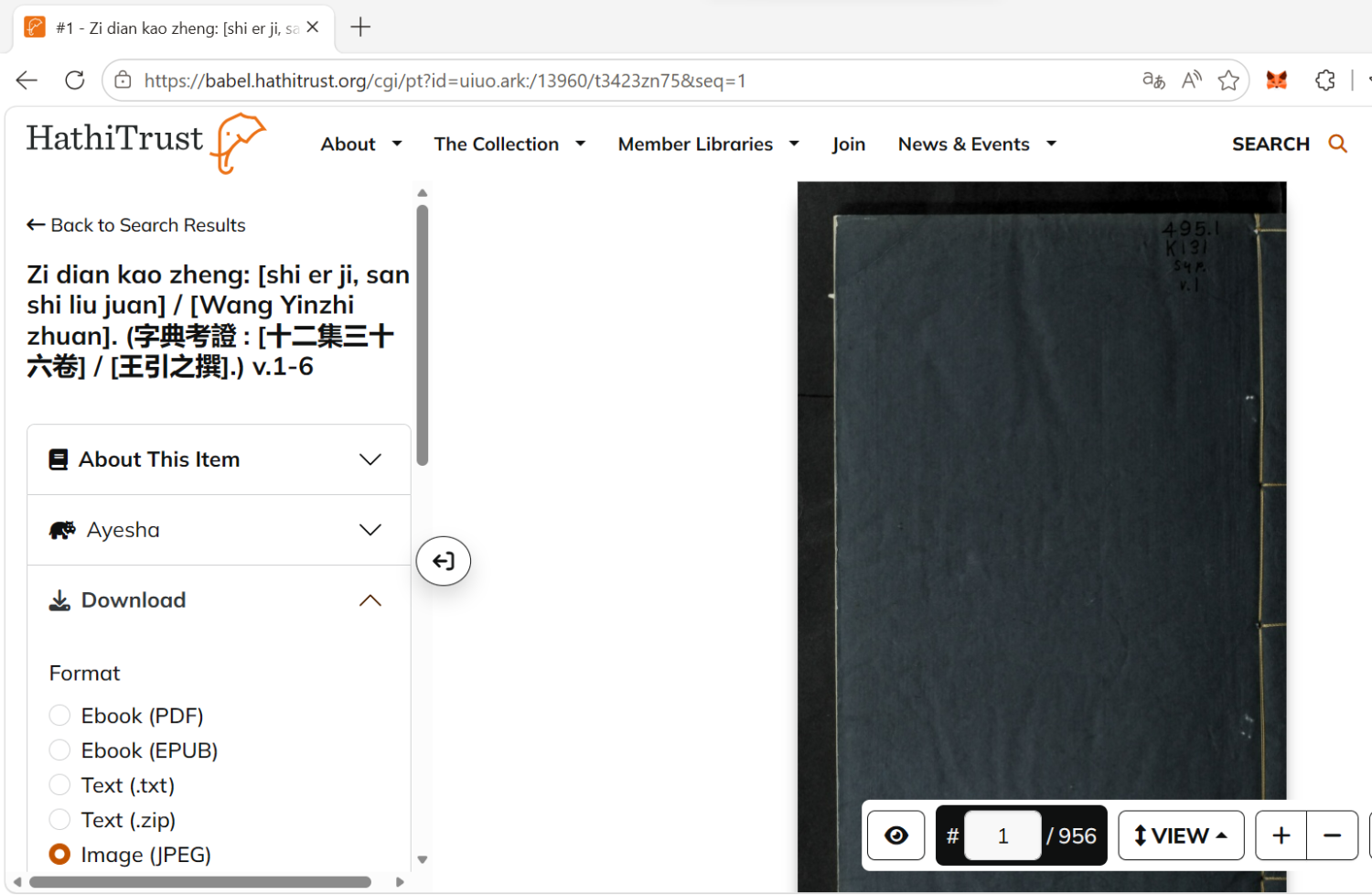
Task: Open a new browser tab
Action: click(360, 27)
